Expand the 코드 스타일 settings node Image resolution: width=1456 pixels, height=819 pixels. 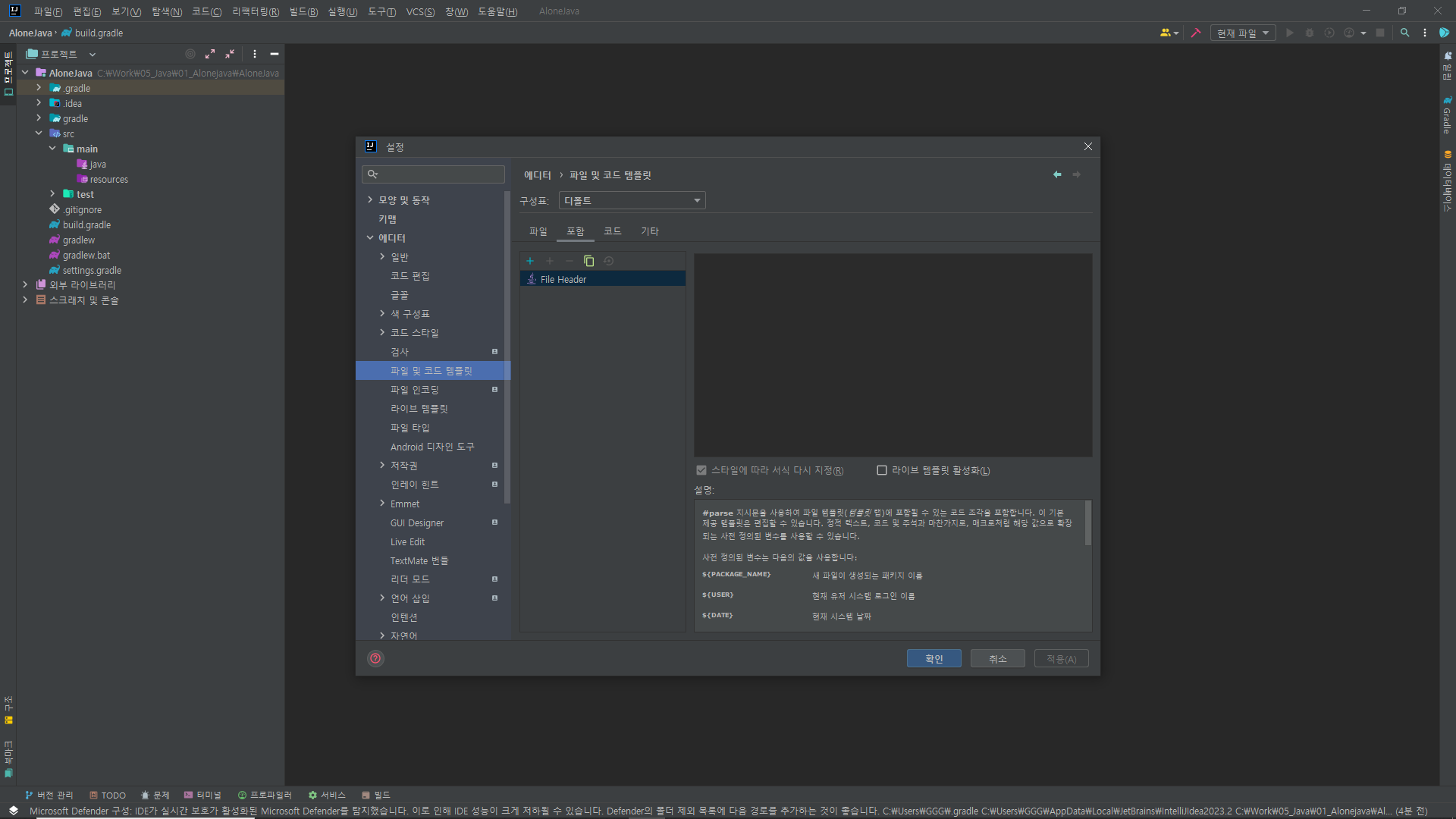(x=382, y=332)
